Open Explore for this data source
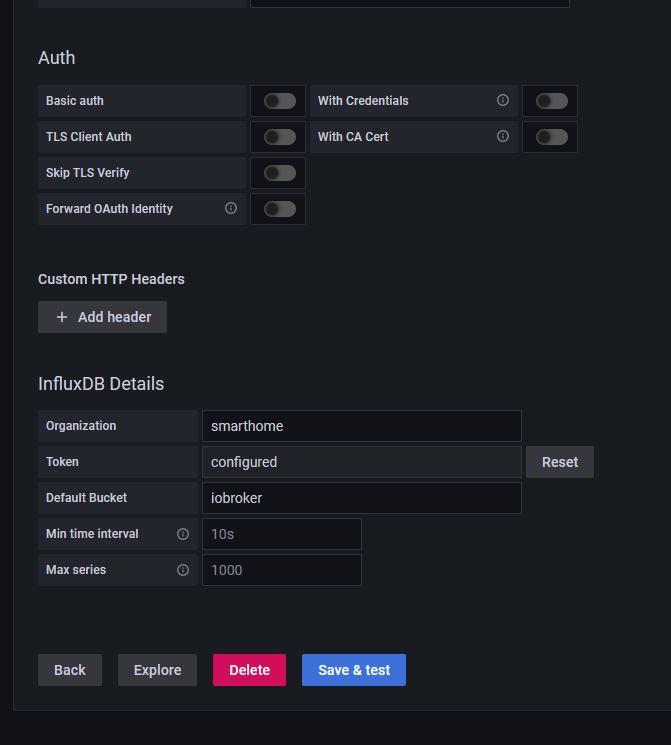The height and width of the screenshot is (745, 671). click(157, 670)
